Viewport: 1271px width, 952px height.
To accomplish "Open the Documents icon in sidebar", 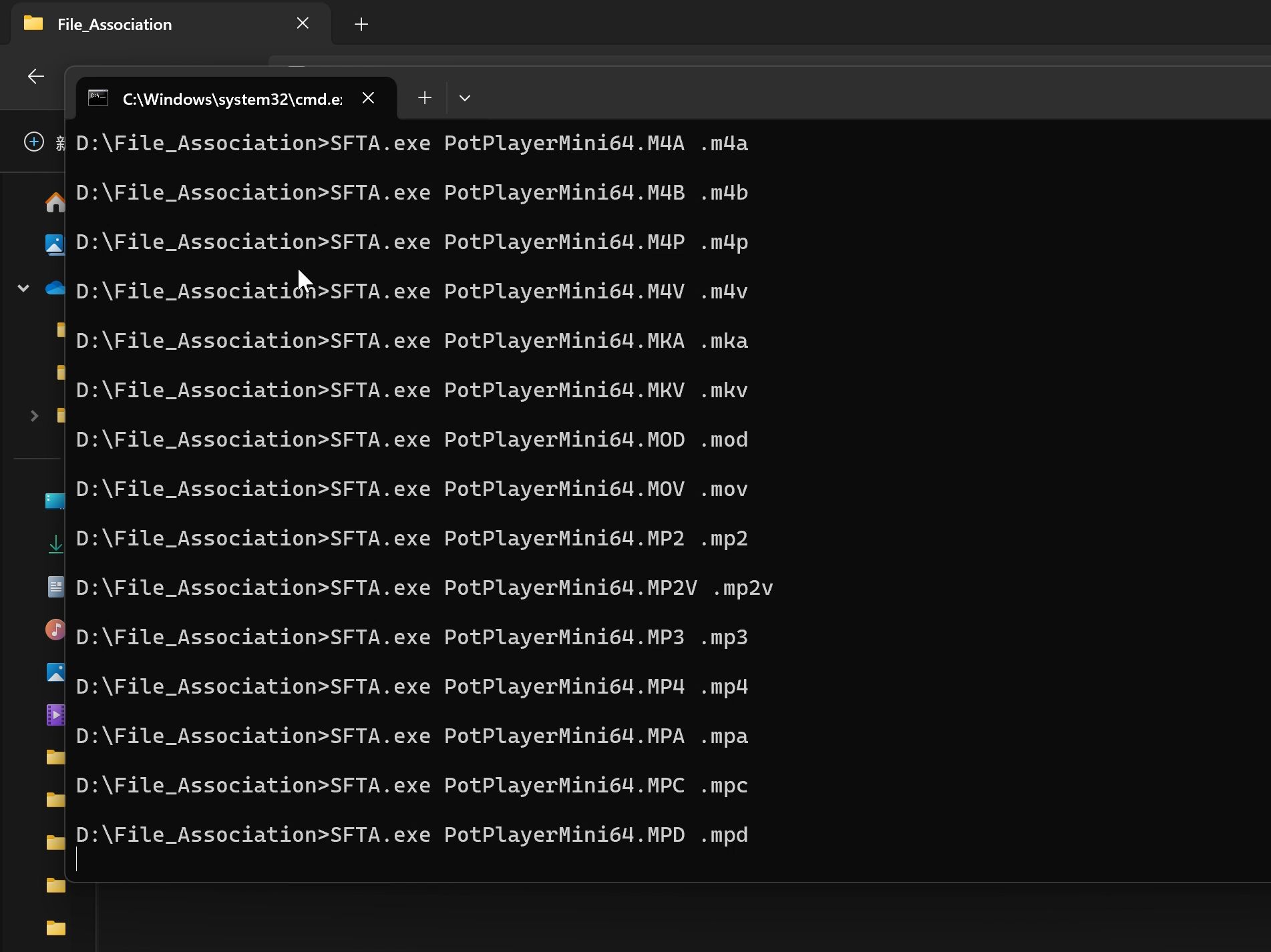I will coord(55,586).
